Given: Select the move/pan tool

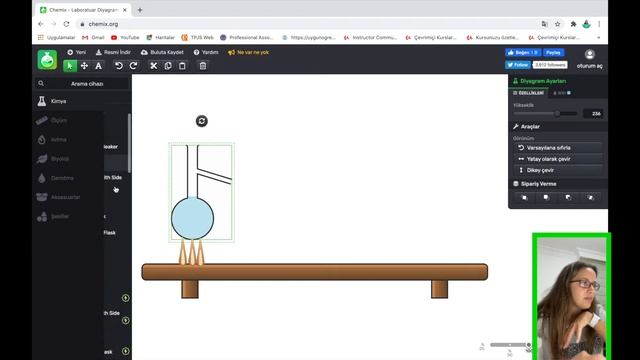Looking at the screenshot, I should coord(84,66).
